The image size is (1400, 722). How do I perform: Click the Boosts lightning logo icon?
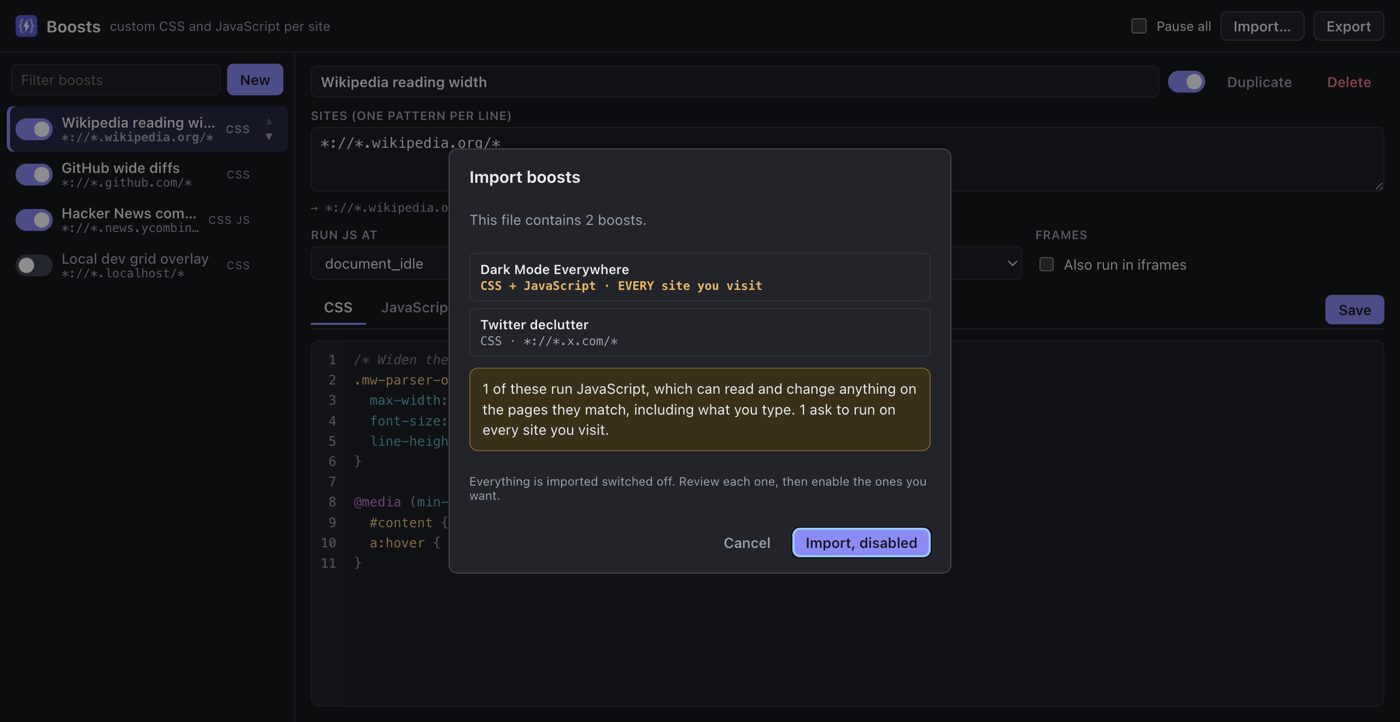point(26,26)
